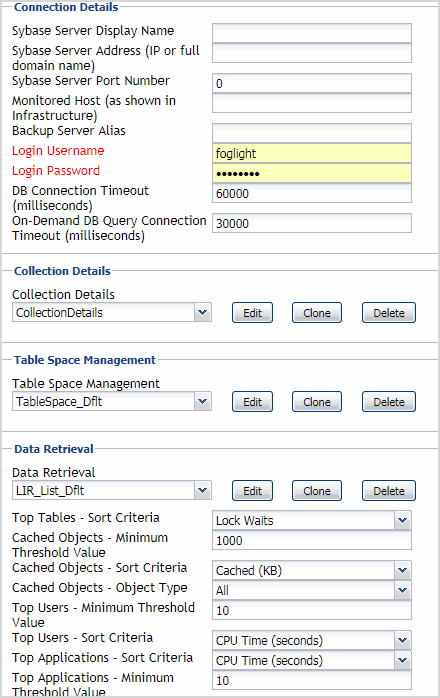
Task: Click the DB Connection Timeout field
Action: (x=312, y=193)
